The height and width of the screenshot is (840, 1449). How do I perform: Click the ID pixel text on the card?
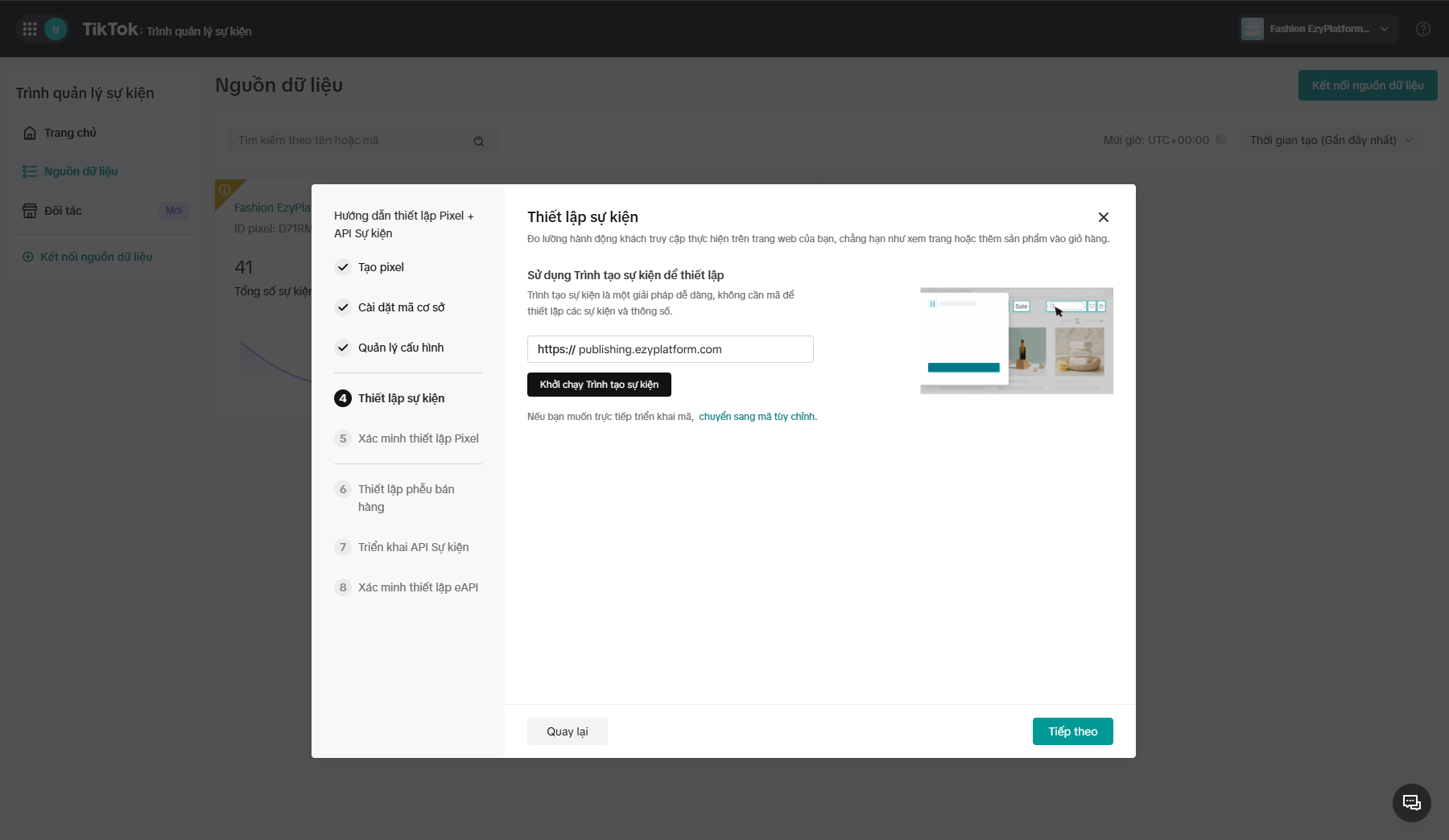pyautogui.click(x=273, y=229)
